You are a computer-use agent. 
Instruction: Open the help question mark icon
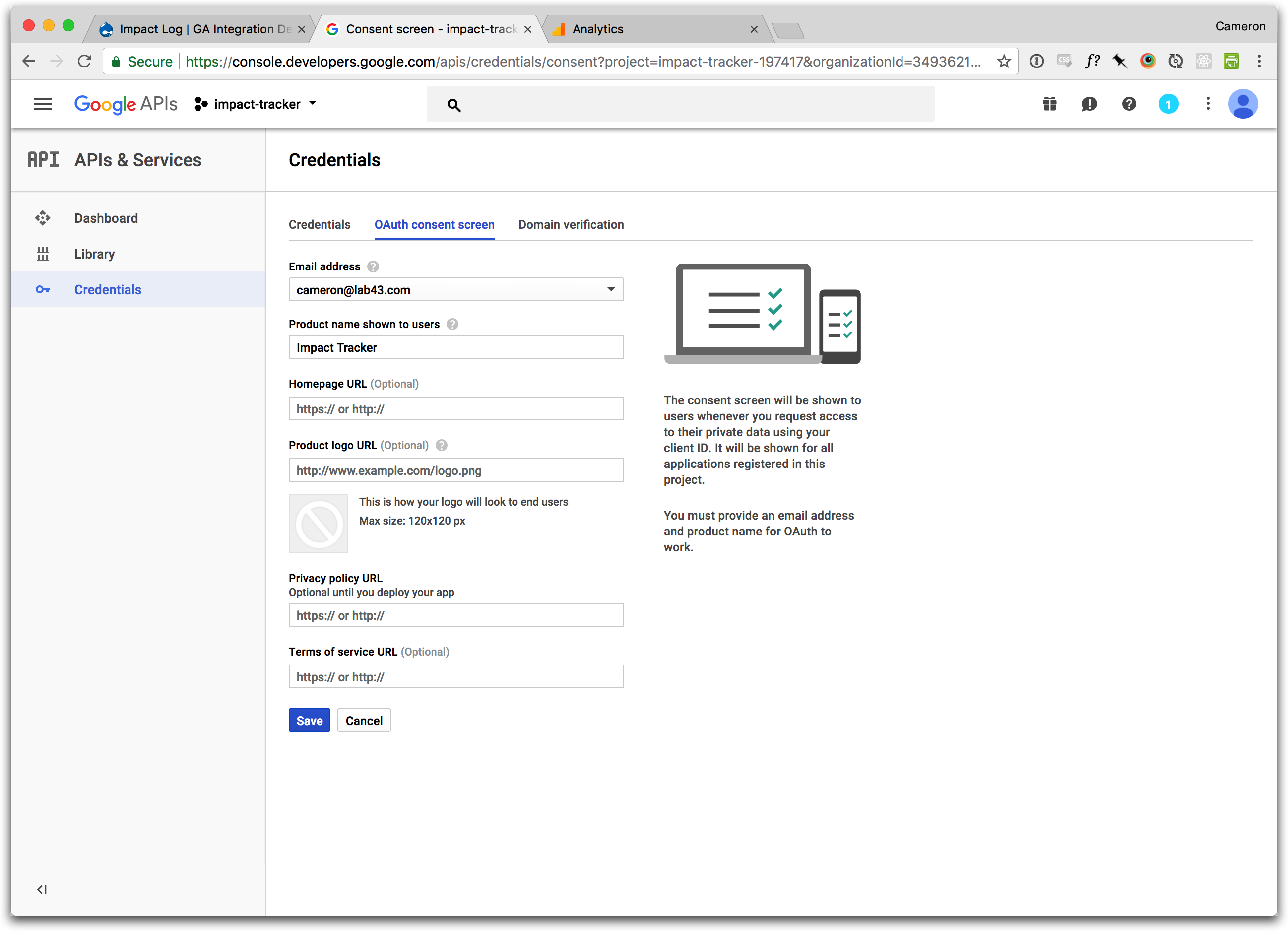point(1128,104)
